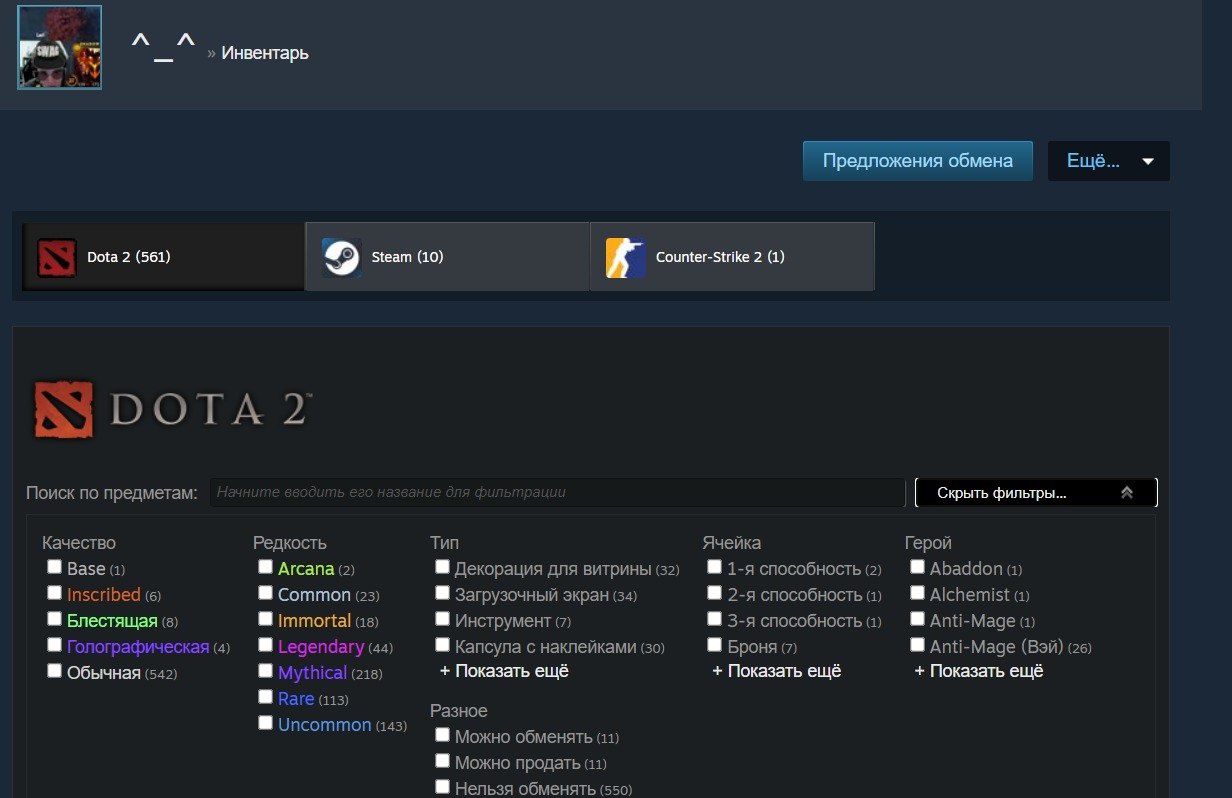This screenshot has width=1232, height=798.
Task: Toggle the Обычная quality checkbox
Action: [54, 671]
